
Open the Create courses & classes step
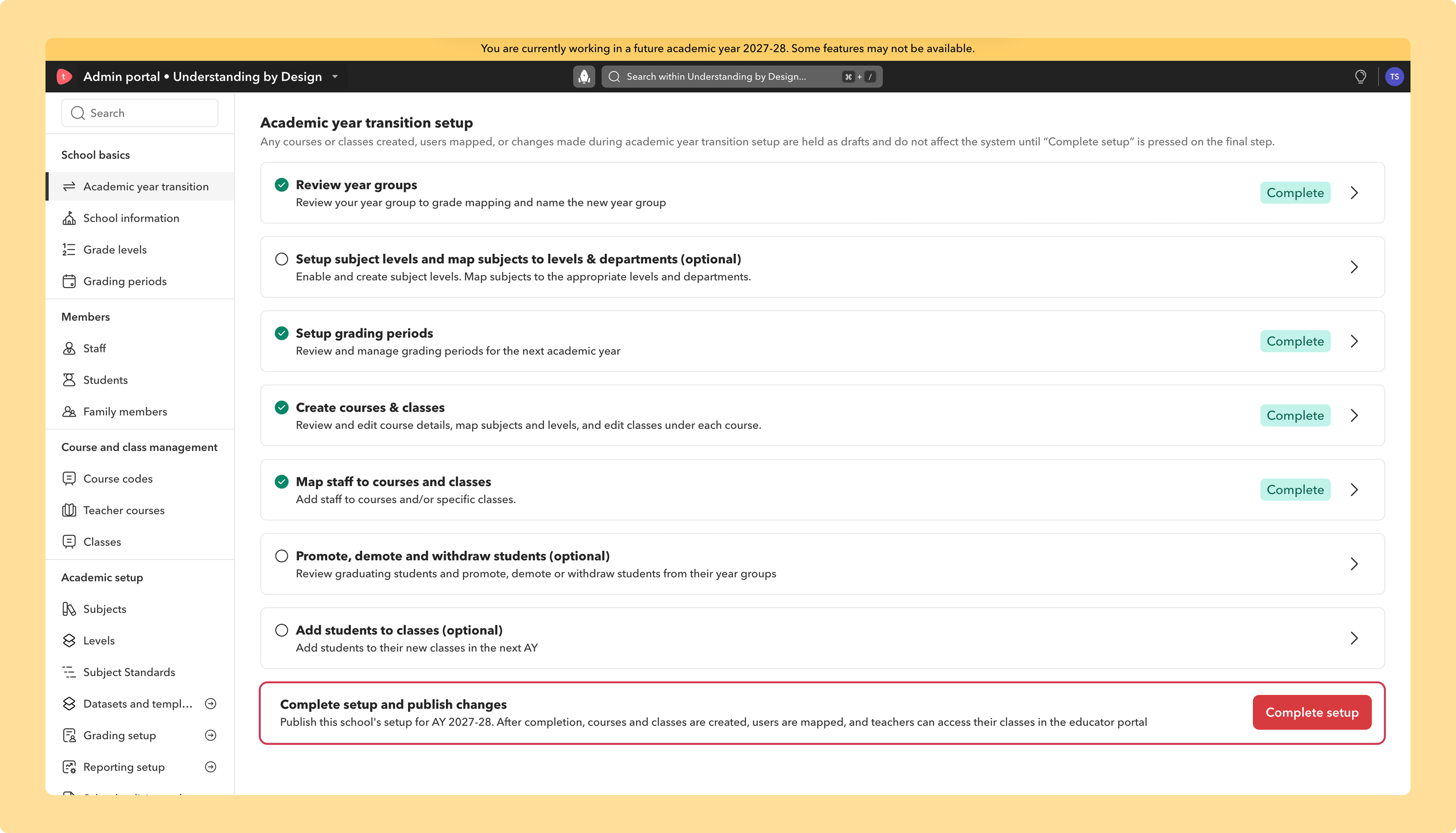[822, 415]
